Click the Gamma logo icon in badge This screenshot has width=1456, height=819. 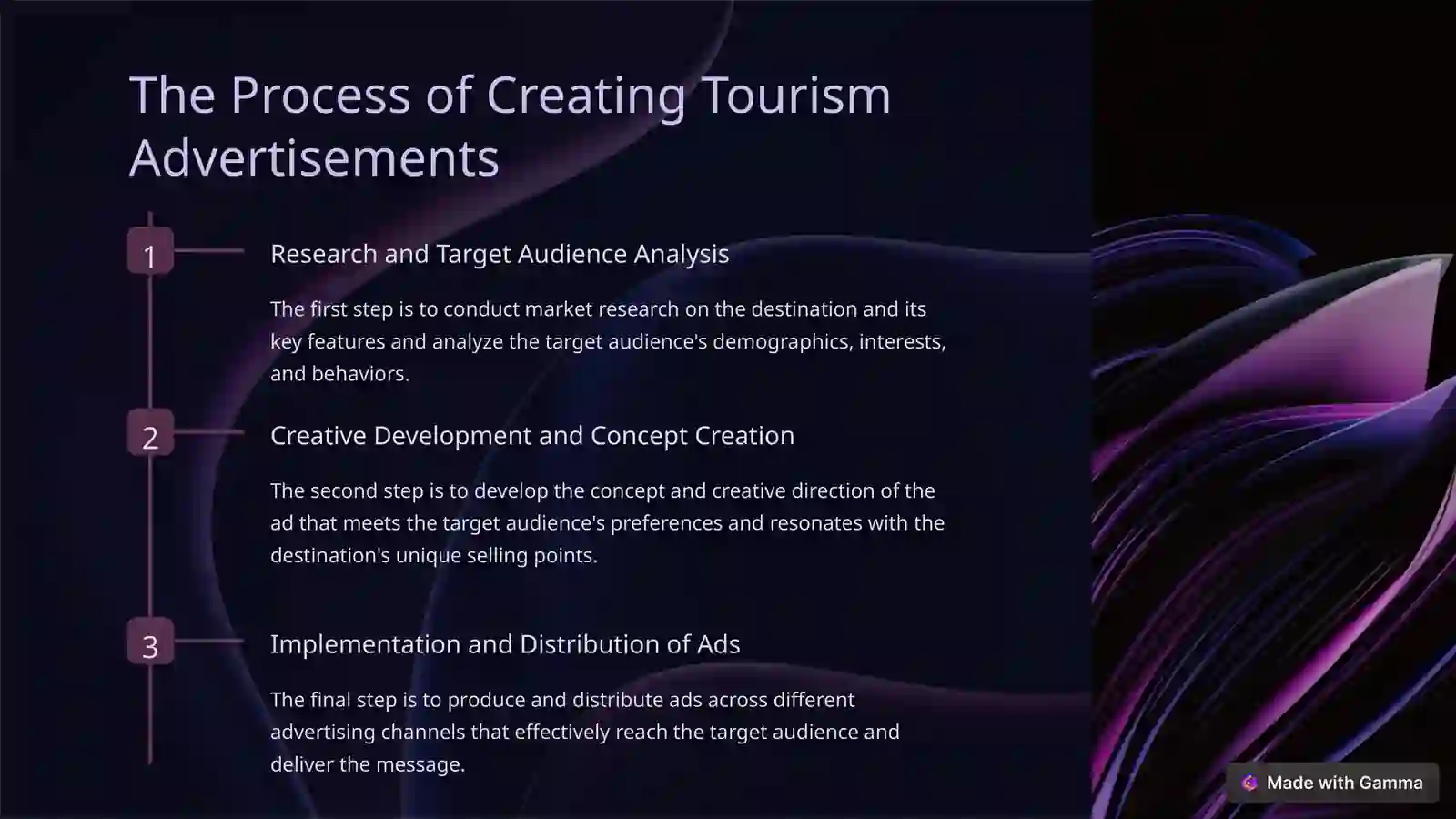[x=1249, y=783]
